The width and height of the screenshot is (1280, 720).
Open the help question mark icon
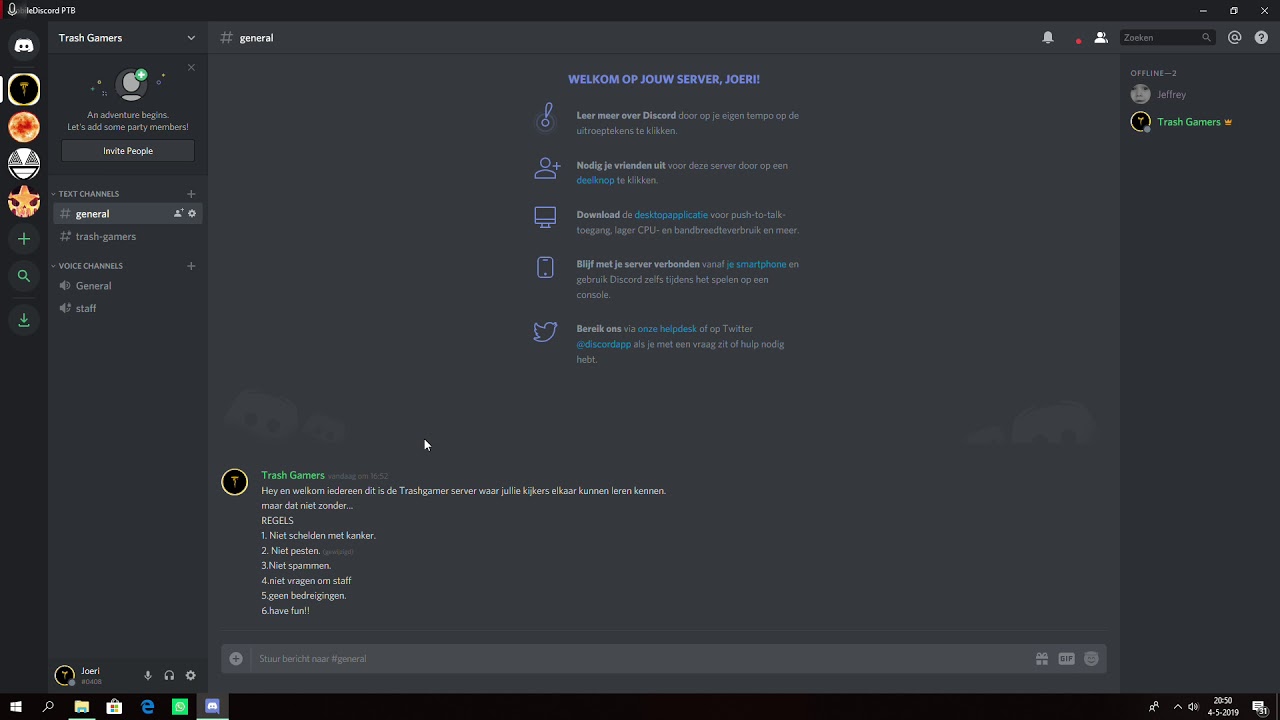1261,38
